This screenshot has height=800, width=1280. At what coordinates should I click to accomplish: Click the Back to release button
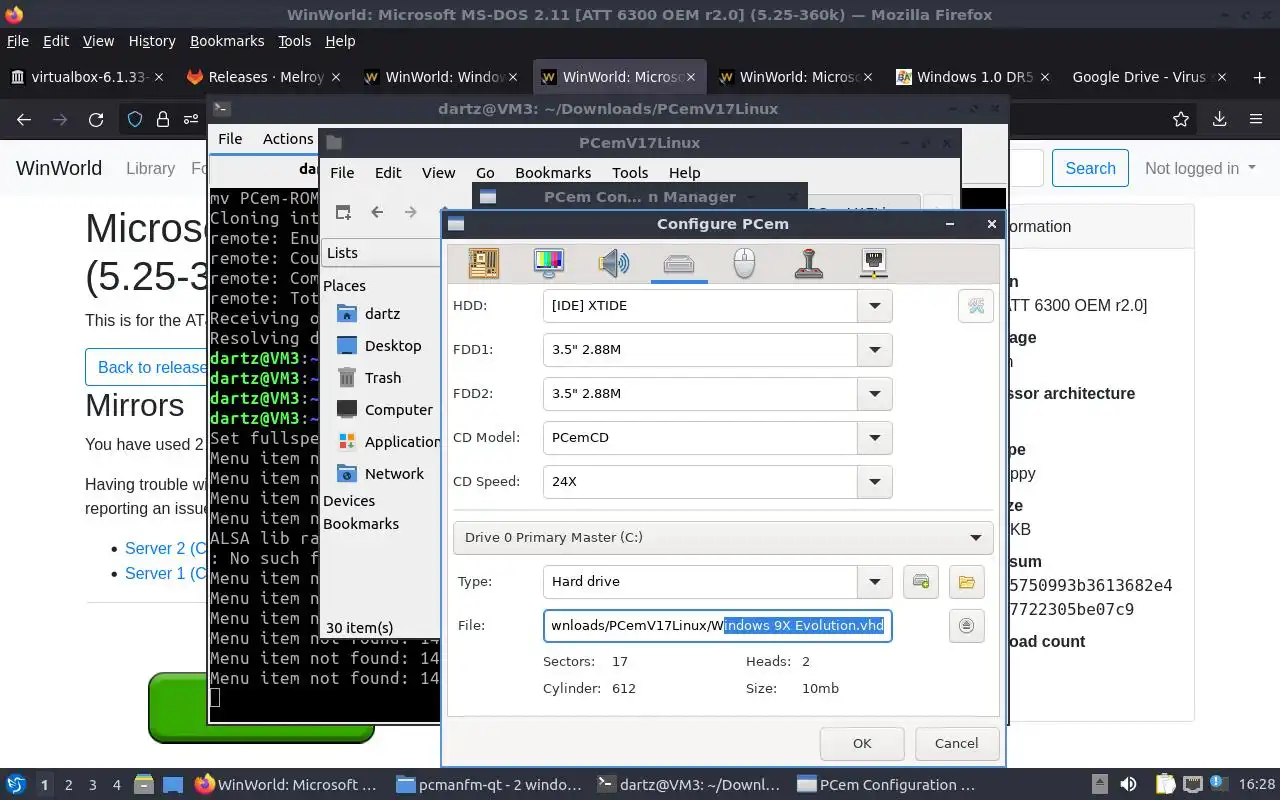click(x=147, y=367)
